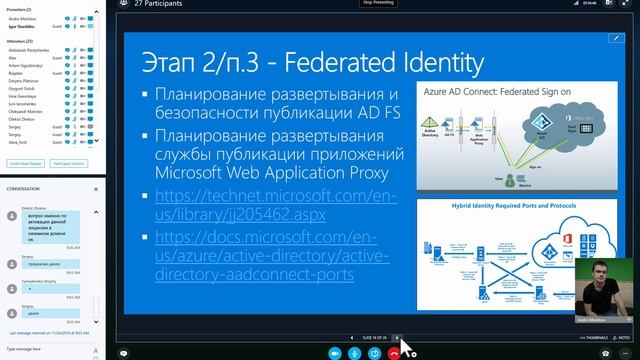The width and height of the screenshot is (640, 360).
Task: Click Andrii Meshkov's IM status icon
Action: [67, 19]
